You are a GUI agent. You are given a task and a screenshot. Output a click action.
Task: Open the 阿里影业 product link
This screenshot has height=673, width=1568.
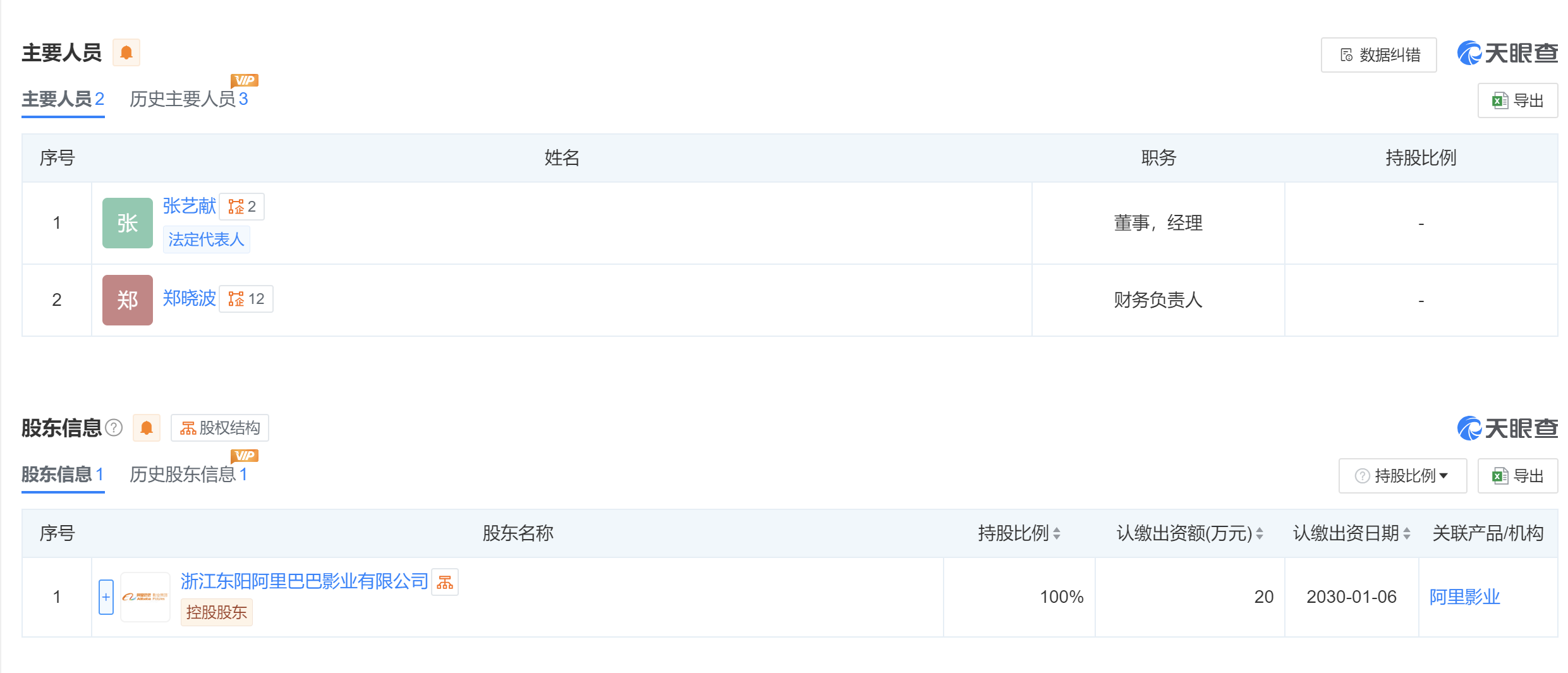point(1465,597)
